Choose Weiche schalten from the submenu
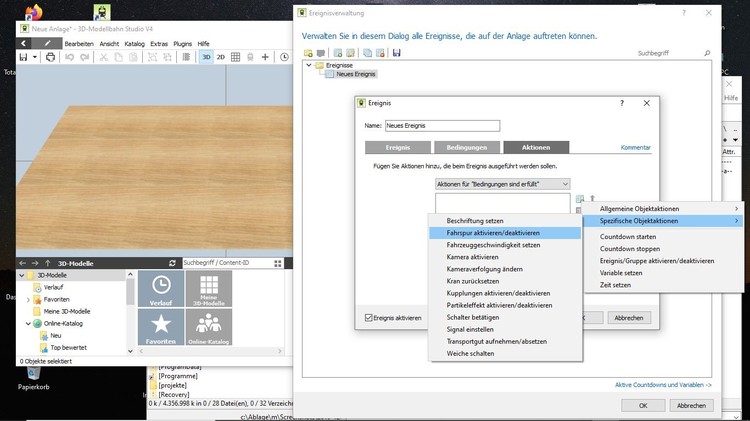 pyautogui.click(x=505, y=354)
